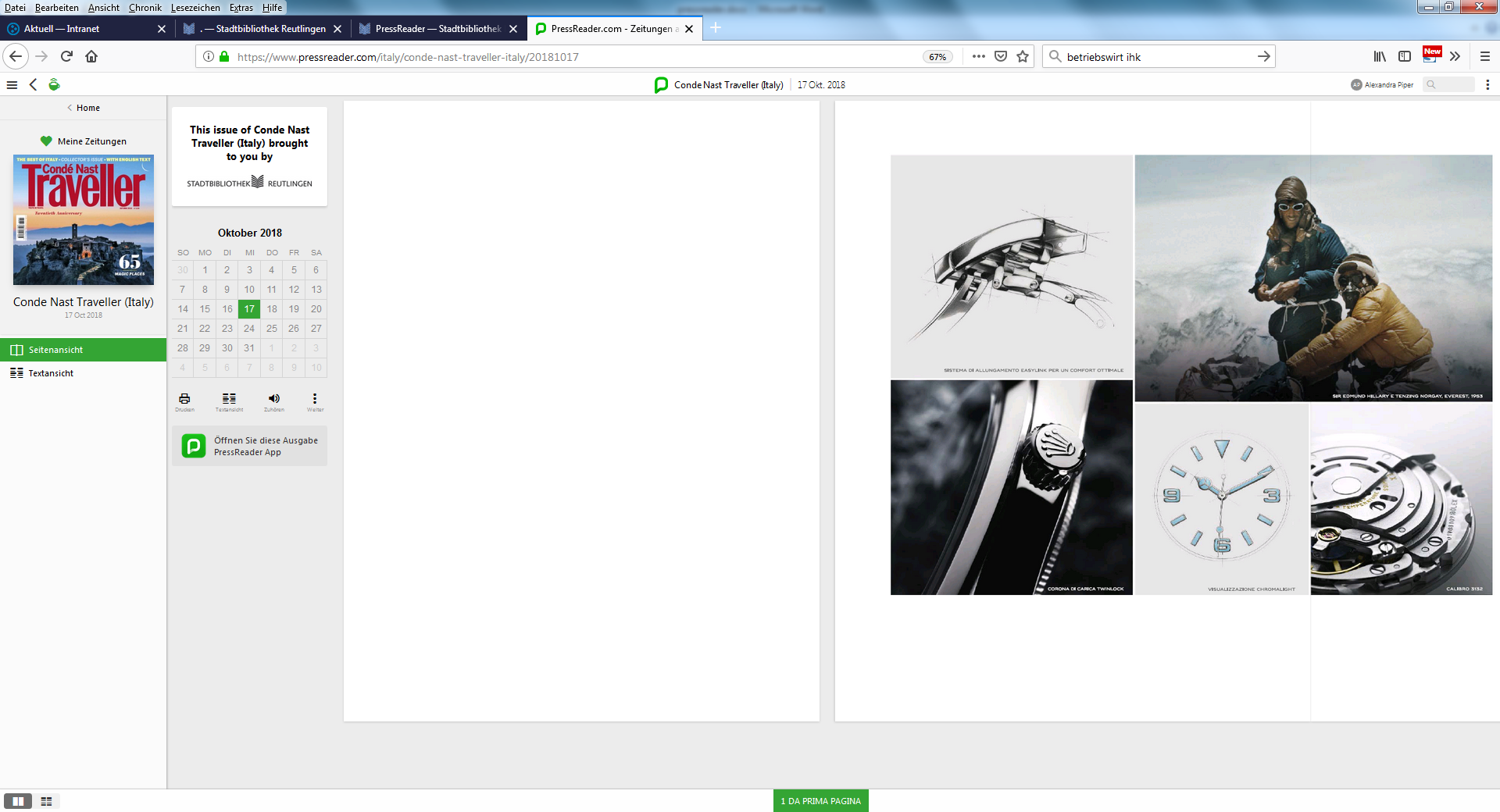Open the Firefox sidebar panel icon
The image size is (1500, 812).
(x=1405, y=57)
